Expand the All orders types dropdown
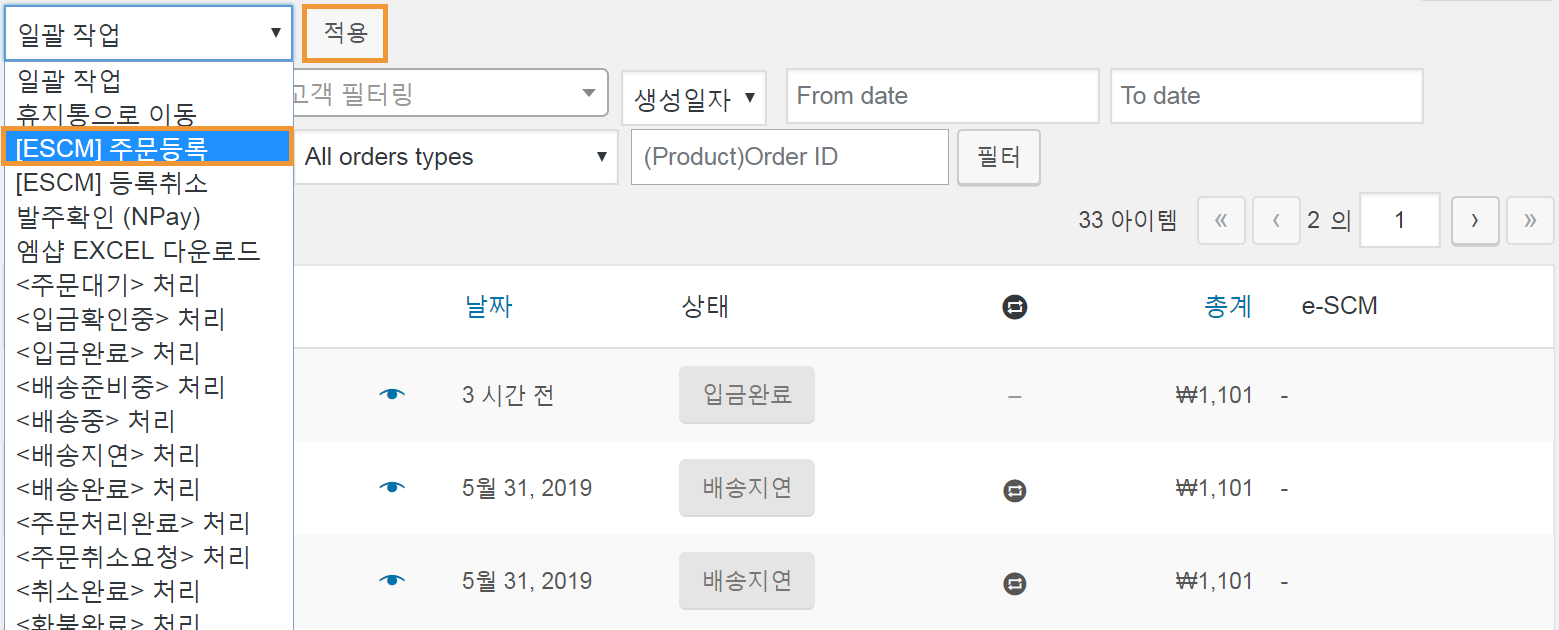This screenshot has width=1559, height=630. (455, 156)
